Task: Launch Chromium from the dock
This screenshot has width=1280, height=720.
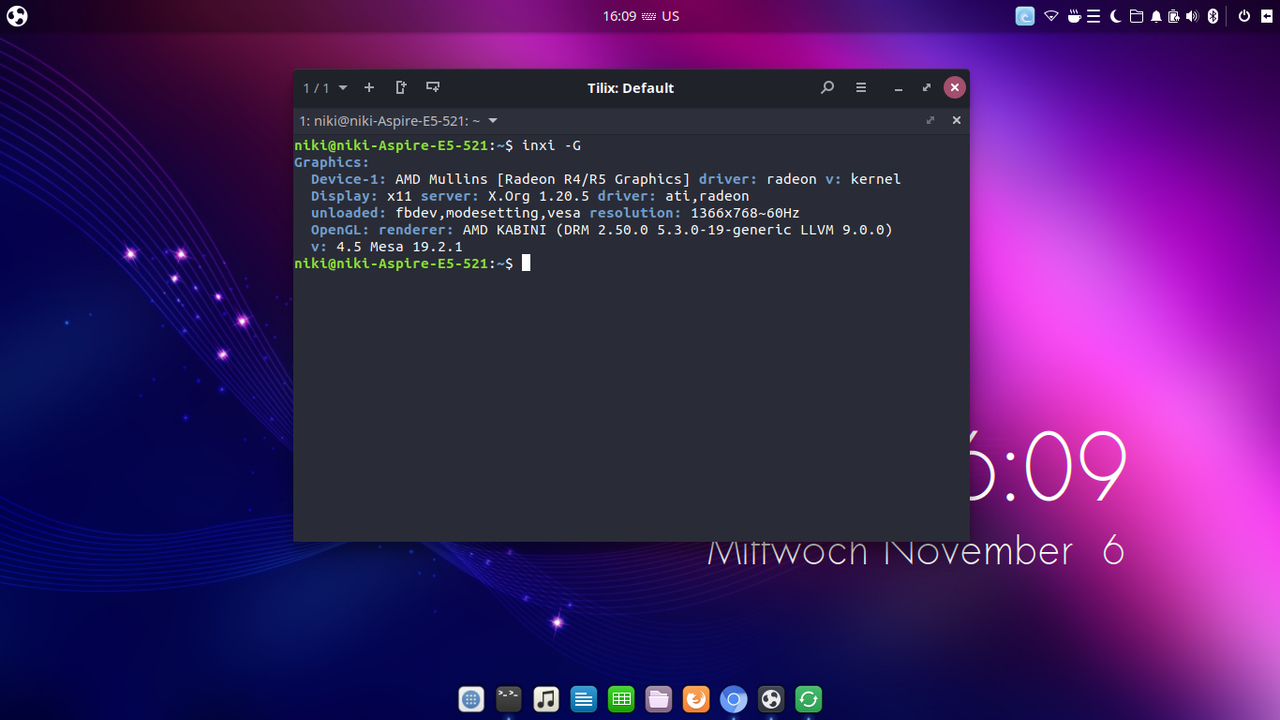Action: (733, 699)
